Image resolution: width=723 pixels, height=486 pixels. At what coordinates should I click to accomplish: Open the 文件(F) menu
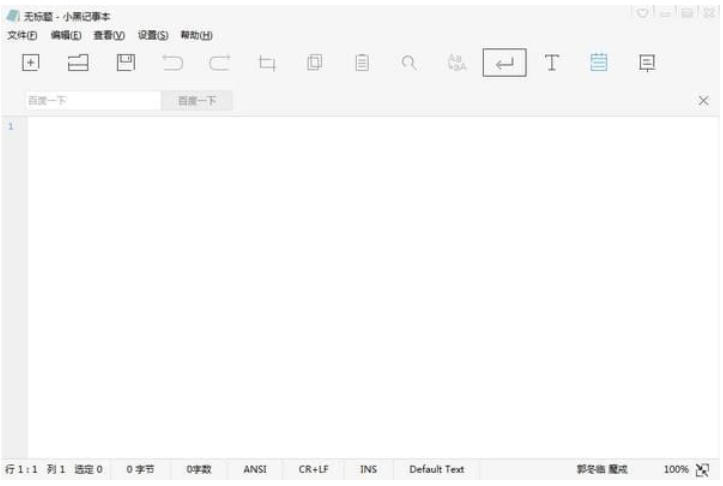pyautogui.click(x=21, y=35)
